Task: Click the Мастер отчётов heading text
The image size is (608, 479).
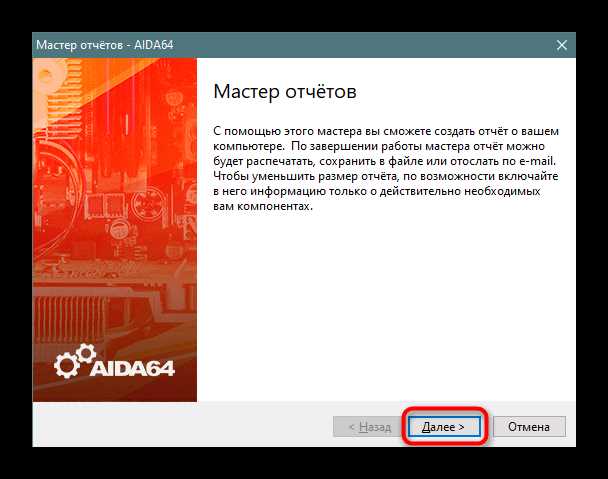Action: (285, 92)
